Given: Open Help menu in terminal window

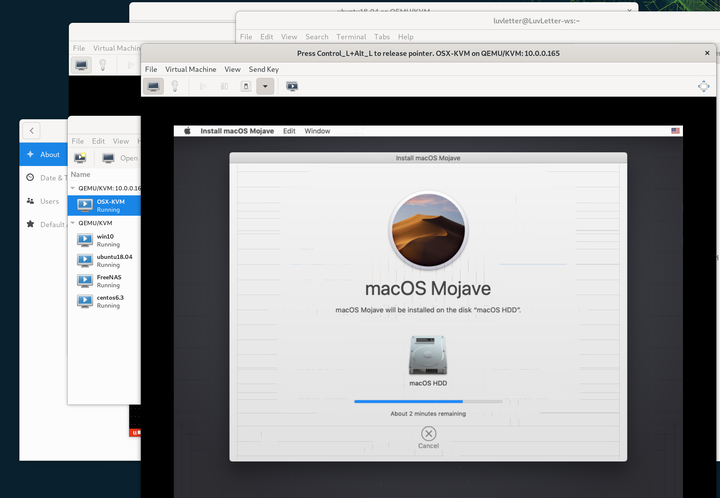Looking at the screenshot, I should (405, 37).
